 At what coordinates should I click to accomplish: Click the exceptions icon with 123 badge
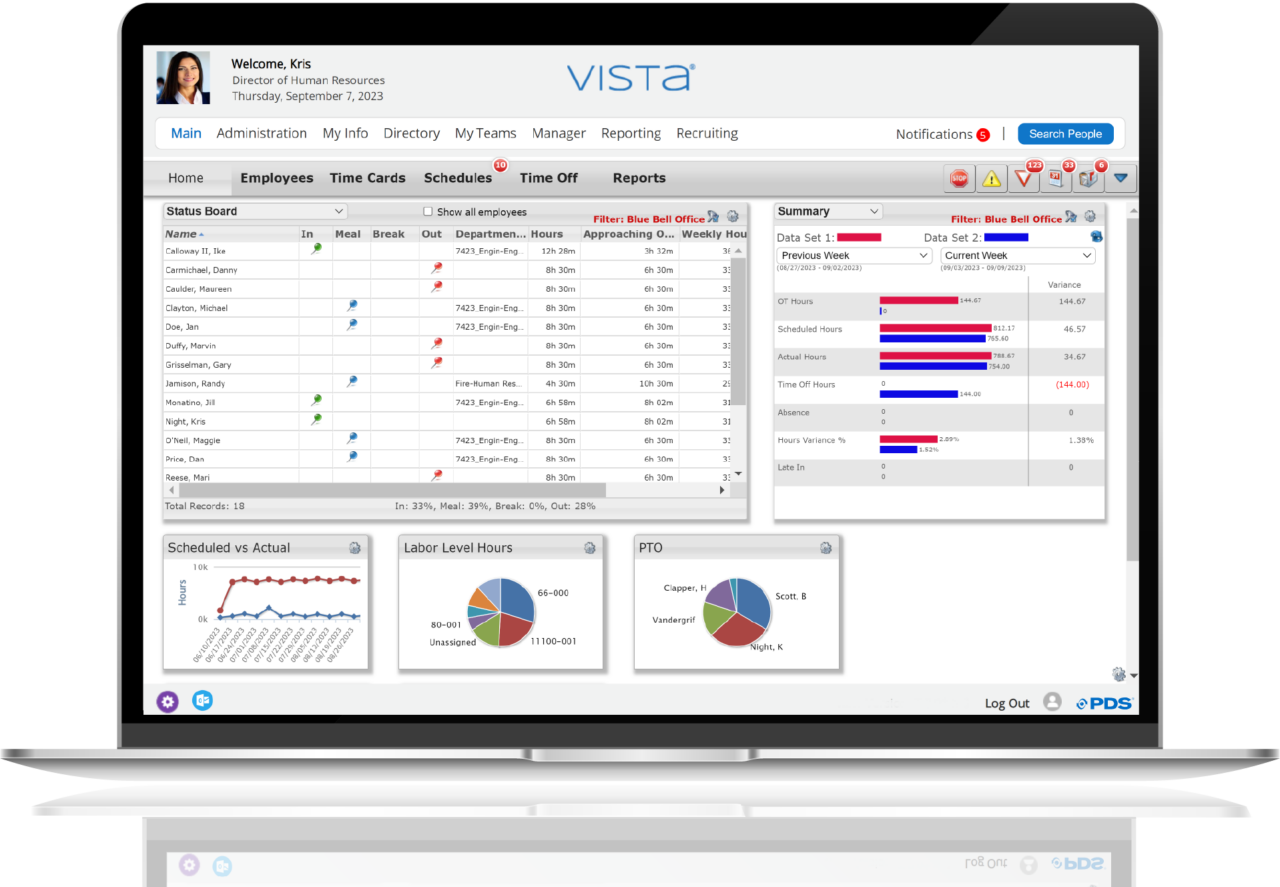[1023, 178]
